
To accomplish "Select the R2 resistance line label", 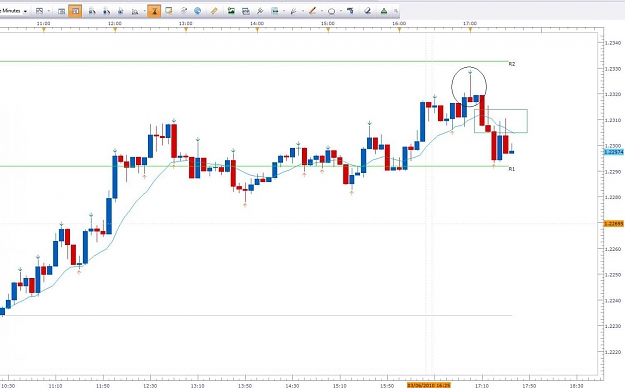I will (x=512, y=64).
